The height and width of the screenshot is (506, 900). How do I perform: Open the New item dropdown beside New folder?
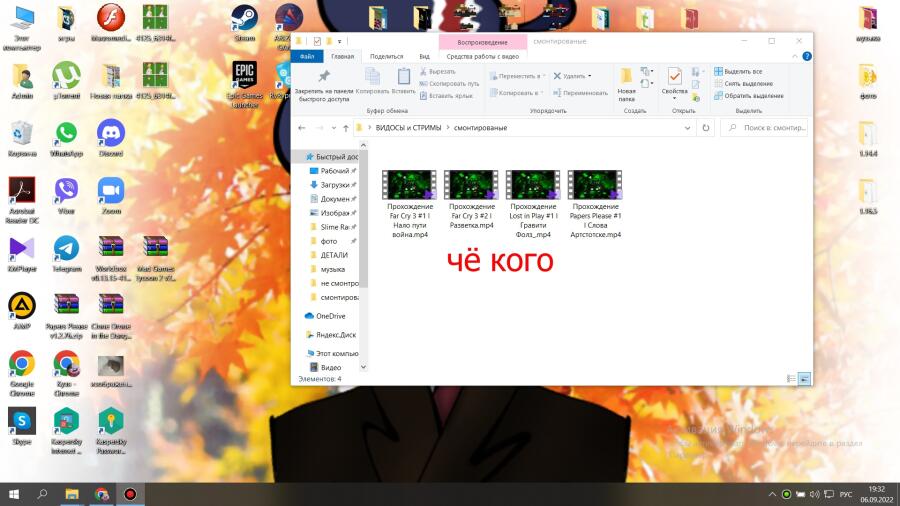tap(647, 72)
